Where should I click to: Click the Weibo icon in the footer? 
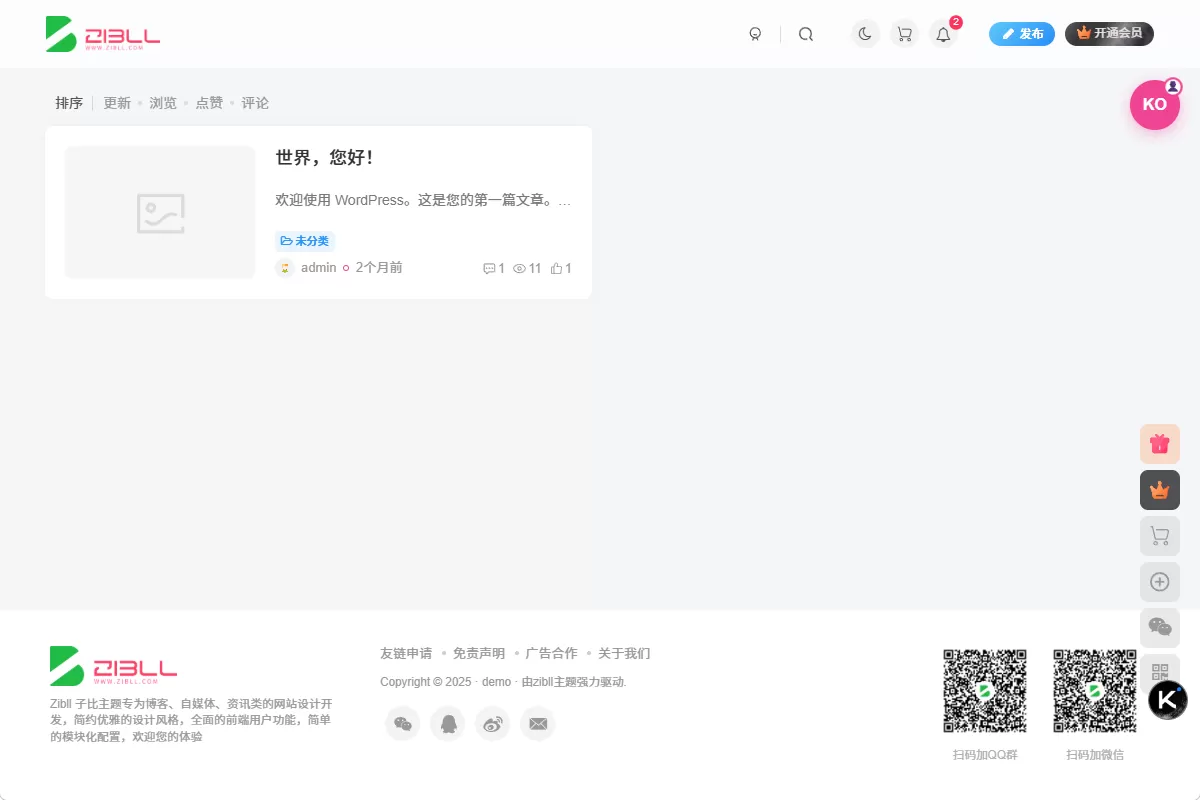pyautogui.click(x=492, y=723)
